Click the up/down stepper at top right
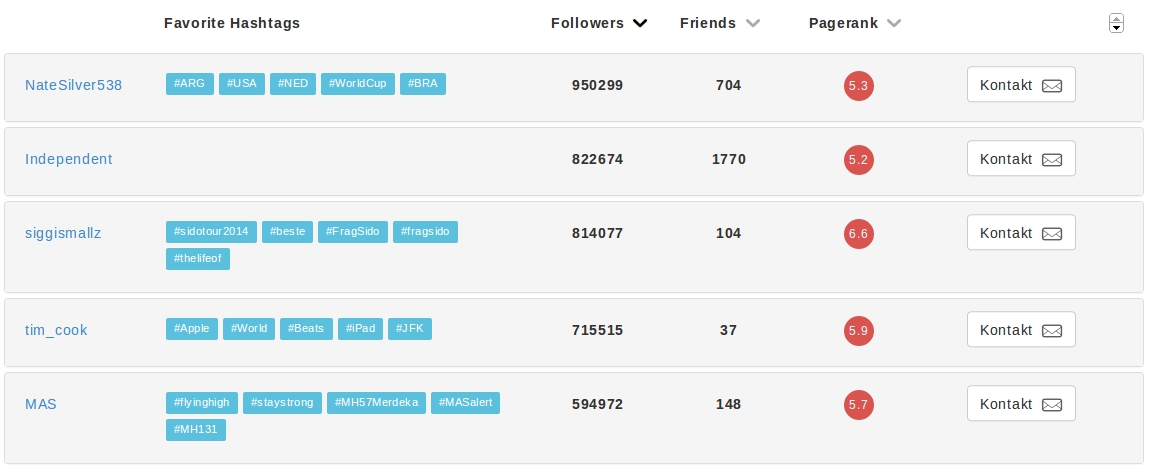The height and width of the screenshot is (465, 1150). coord(1117,23)
